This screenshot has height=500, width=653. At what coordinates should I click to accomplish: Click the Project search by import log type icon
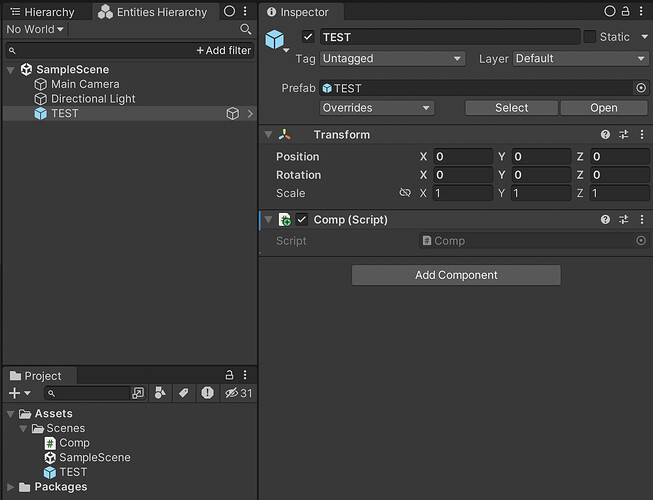pyautogui.click(x=207, y=393)
